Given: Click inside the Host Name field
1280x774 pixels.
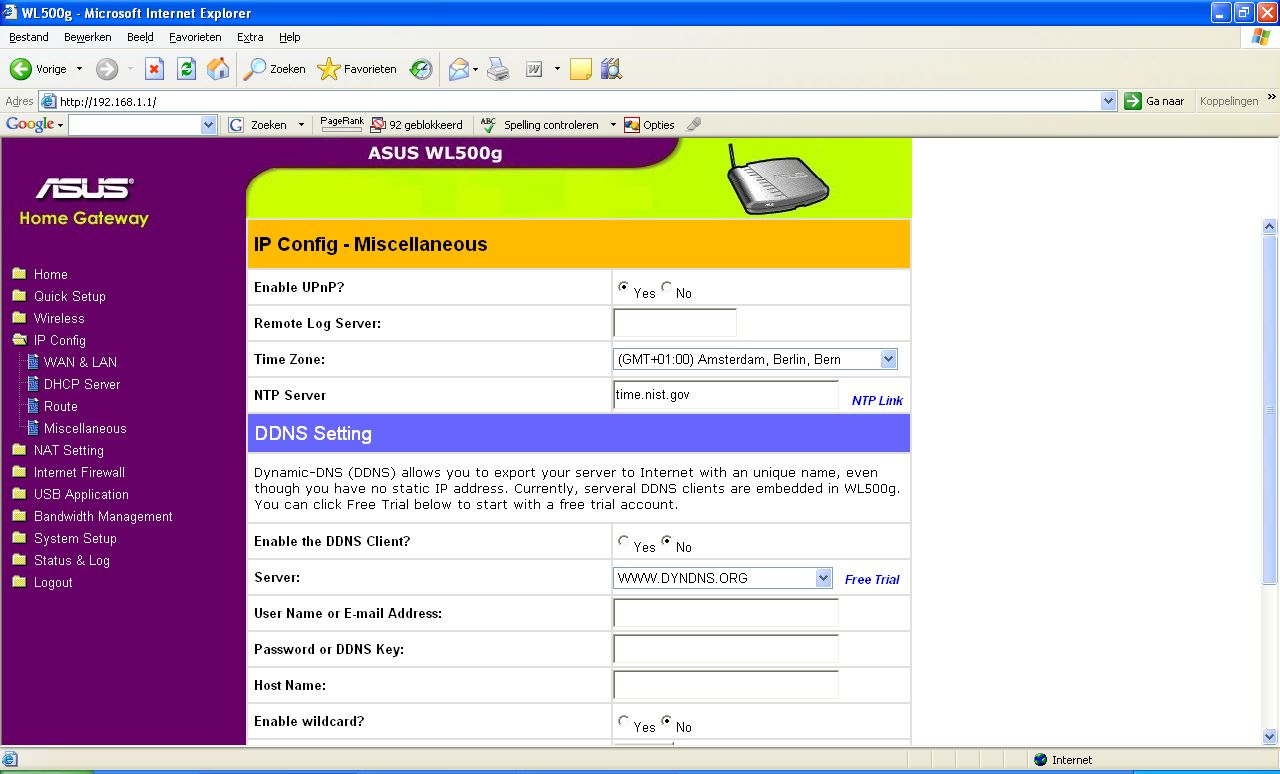Looking at the screenshot, I should (725, 684).
